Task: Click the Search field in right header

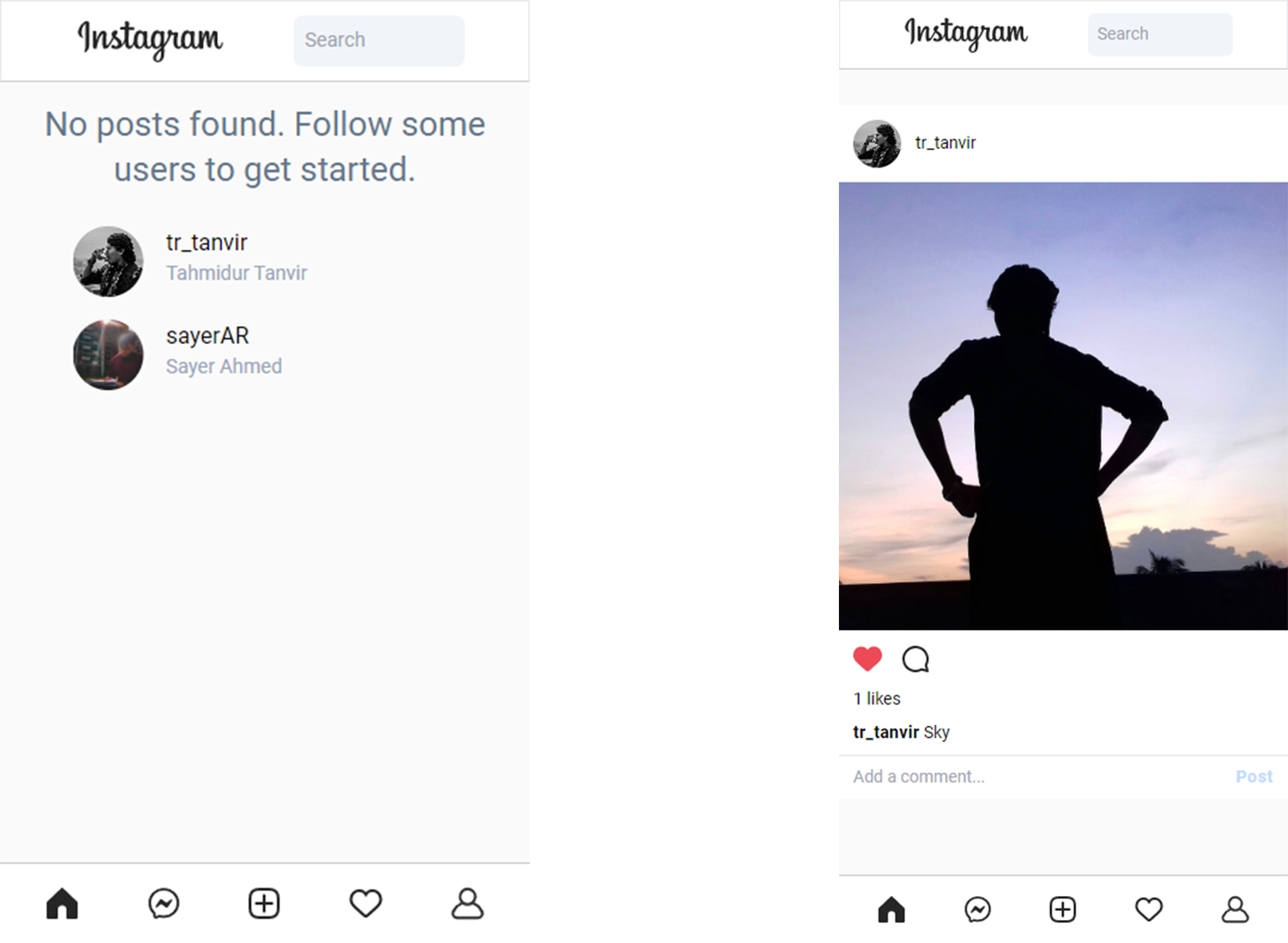Action: [1159, 35]
